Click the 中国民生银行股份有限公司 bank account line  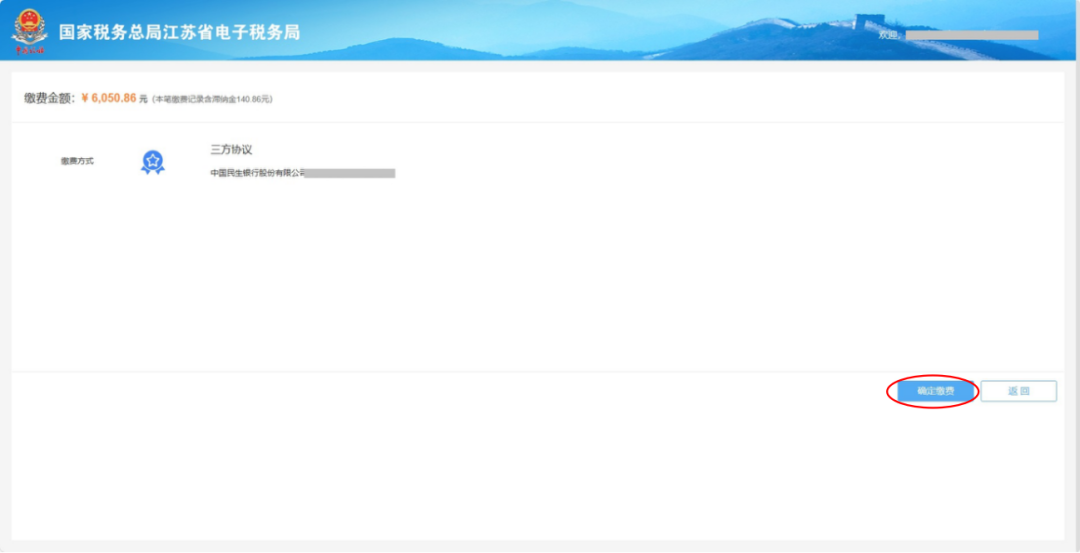click(302, 174)
